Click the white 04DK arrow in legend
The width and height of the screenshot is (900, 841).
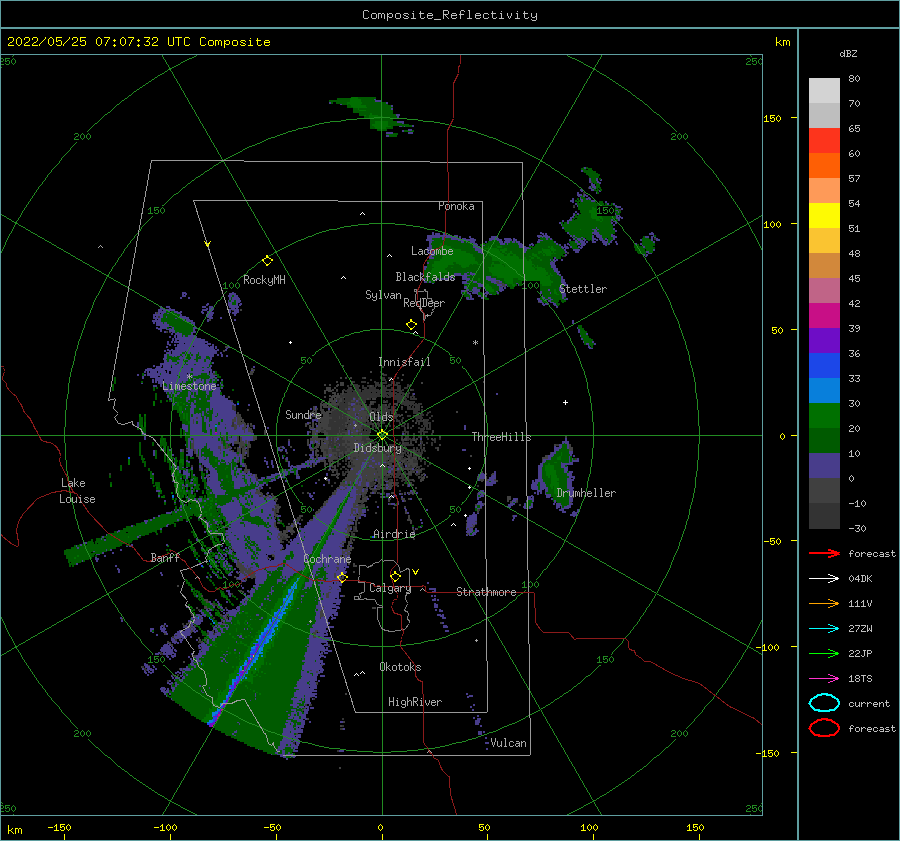pos(824,579)
